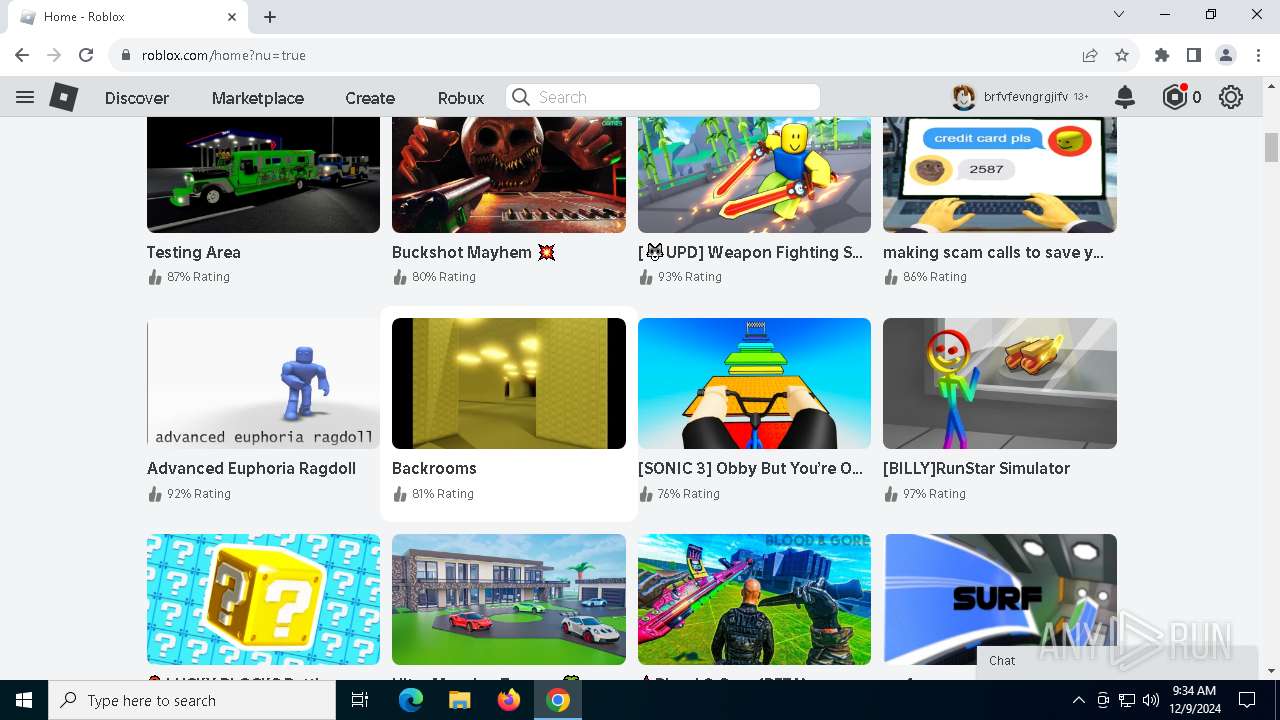
Task: Open the browser extensions puzzle icon
Action: [x=1162, y=55]
